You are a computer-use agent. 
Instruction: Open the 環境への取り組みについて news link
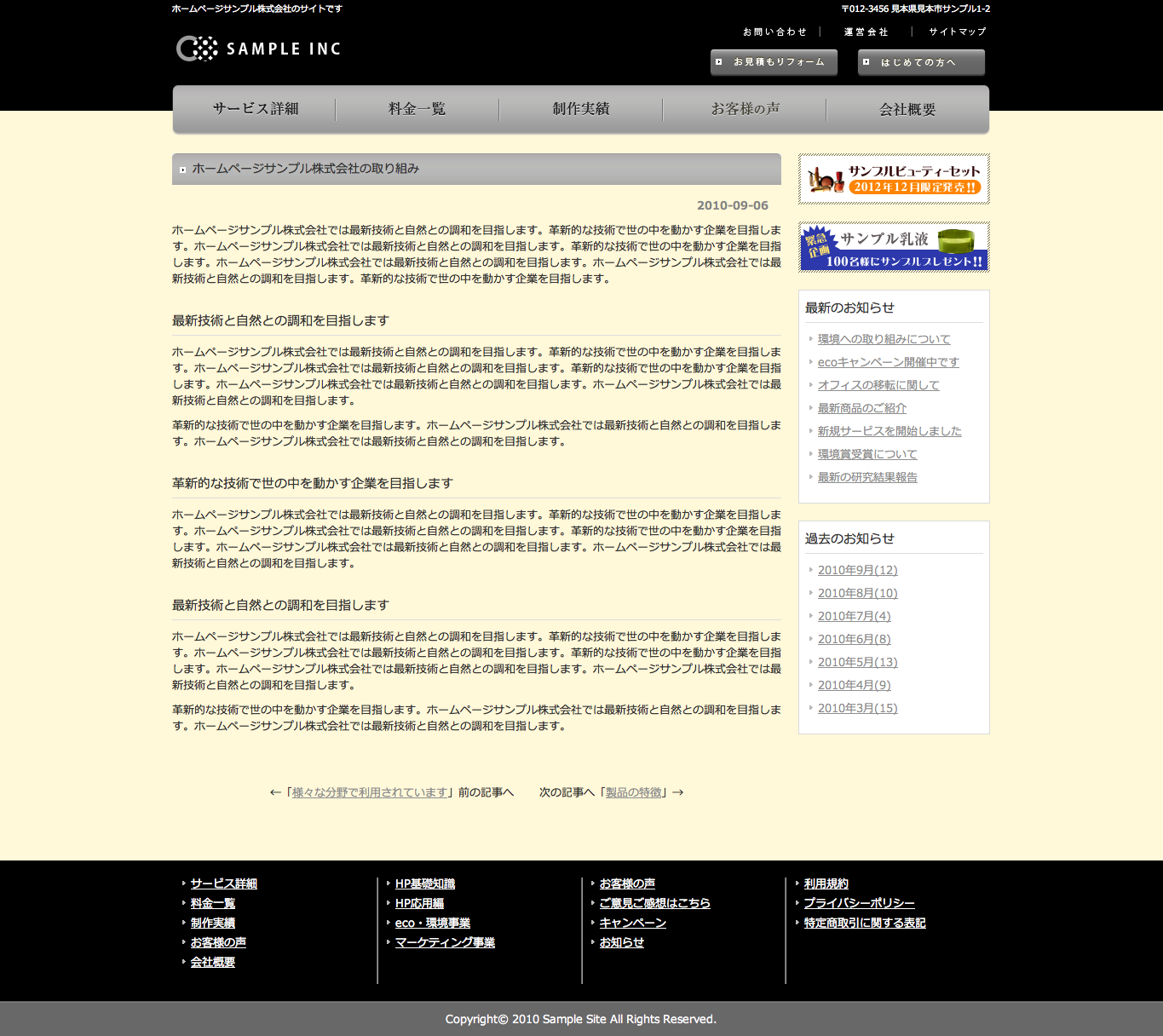[884, 339]
